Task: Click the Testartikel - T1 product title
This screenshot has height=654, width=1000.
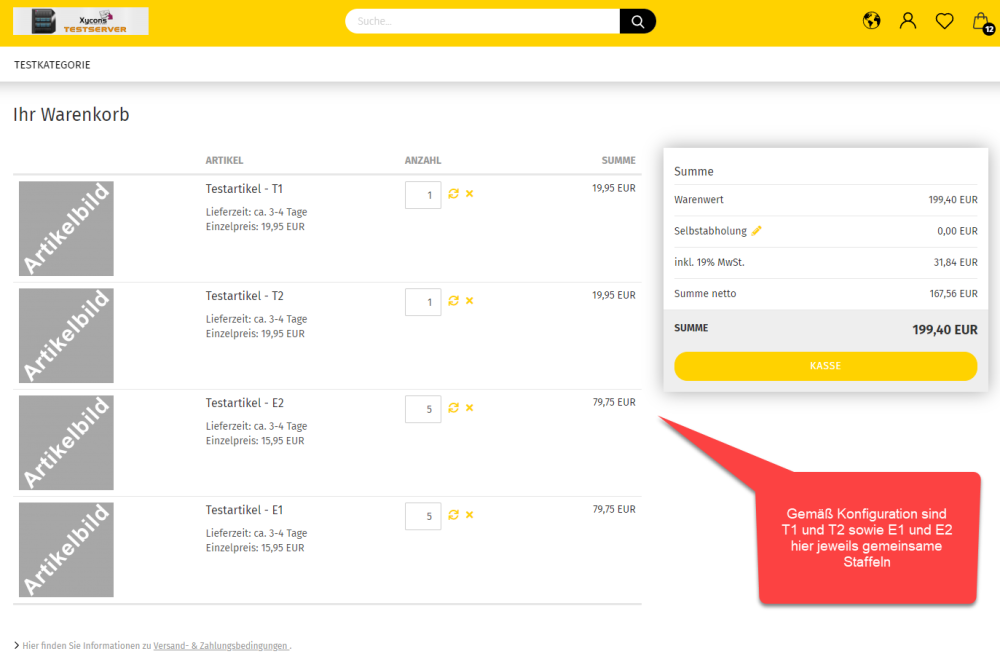Action: click(244, 189)
